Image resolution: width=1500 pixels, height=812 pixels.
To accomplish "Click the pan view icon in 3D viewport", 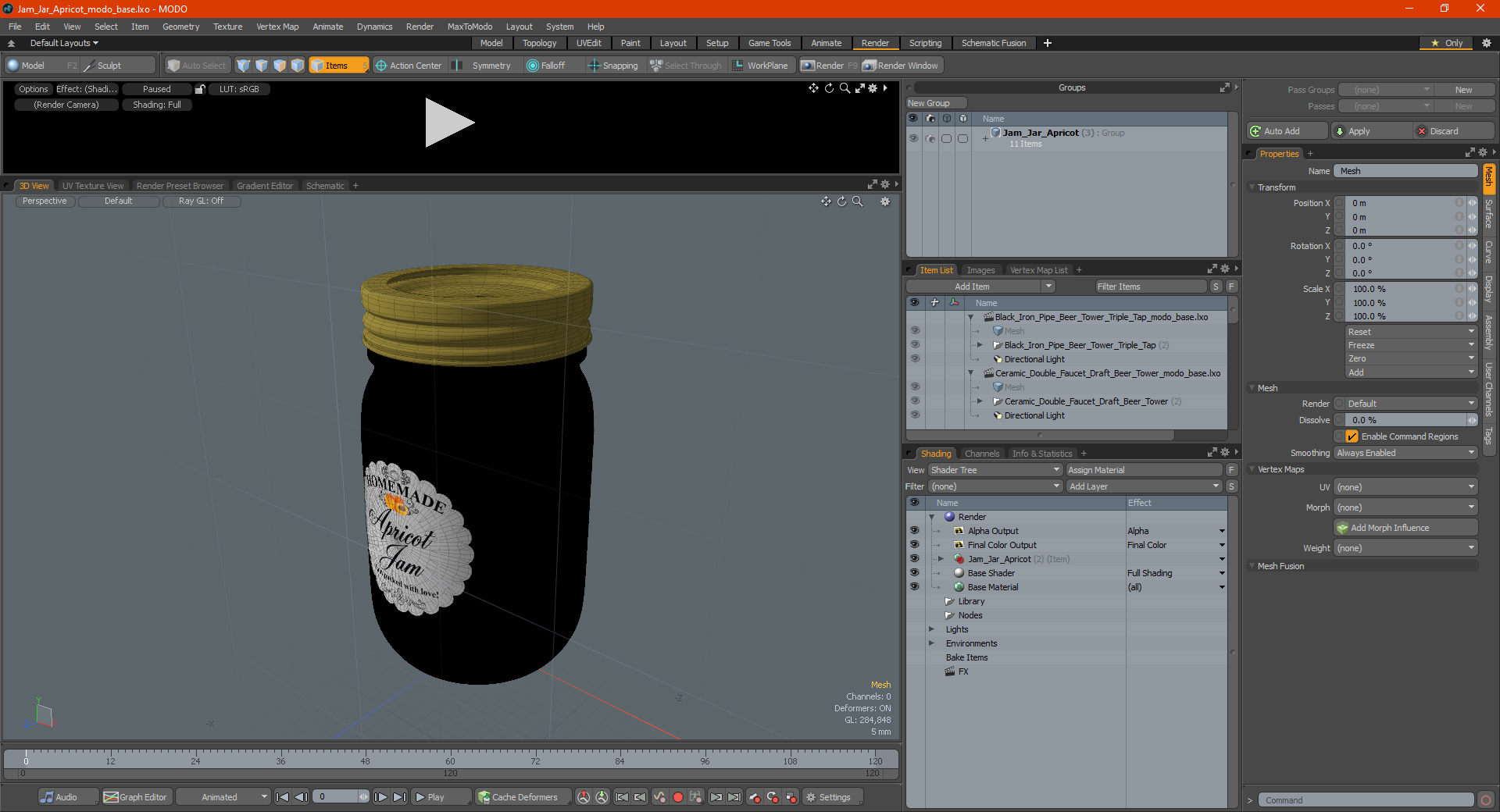I will pos(826,201).
